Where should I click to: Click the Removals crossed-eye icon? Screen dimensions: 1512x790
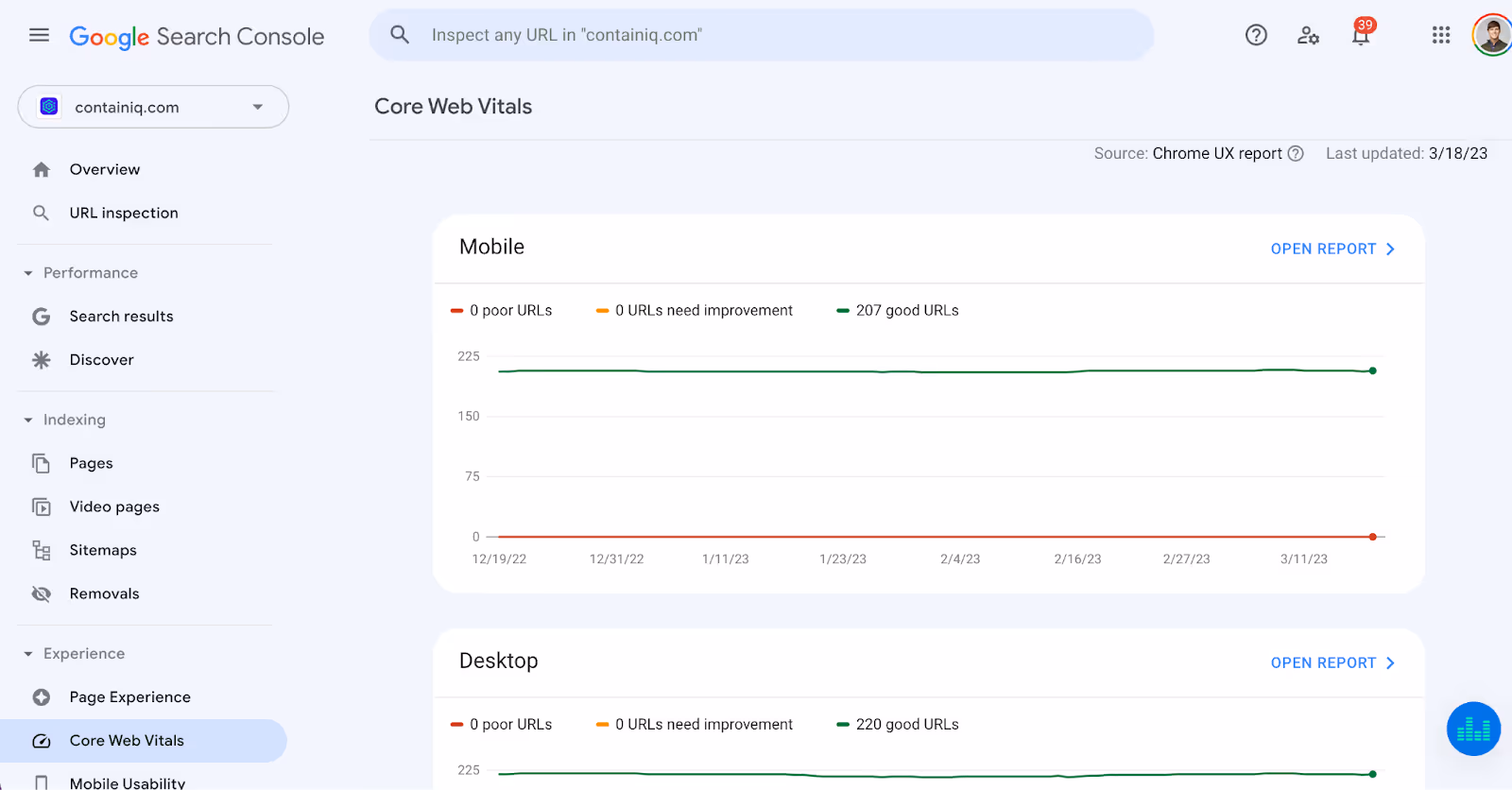[x=41, y=593]
